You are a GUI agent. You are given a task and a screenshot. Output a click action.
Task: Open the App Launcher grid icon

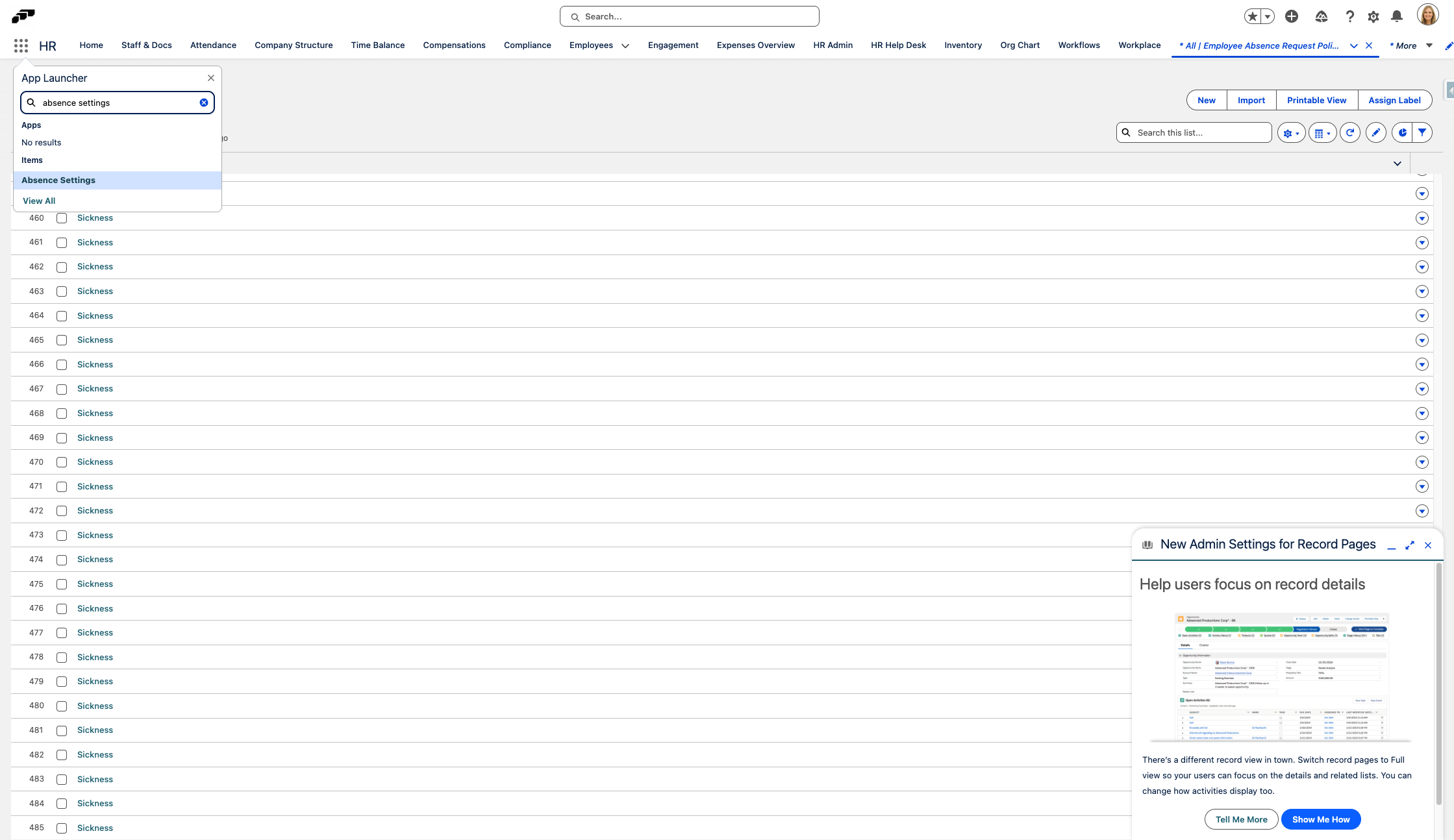coord(21,45)
